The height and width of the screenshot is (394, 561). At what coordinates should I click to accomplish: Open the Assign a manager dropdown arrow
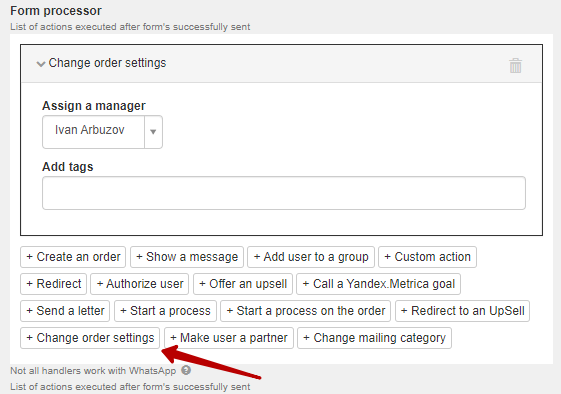(153, 132)
